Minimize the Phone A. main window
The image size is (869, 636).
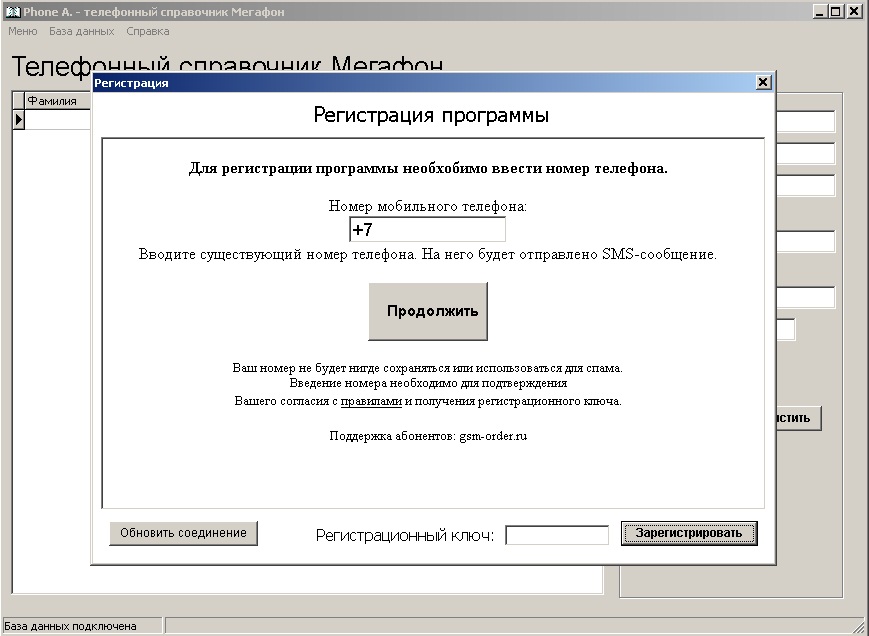pyautogui.click(x=821, y=12)
